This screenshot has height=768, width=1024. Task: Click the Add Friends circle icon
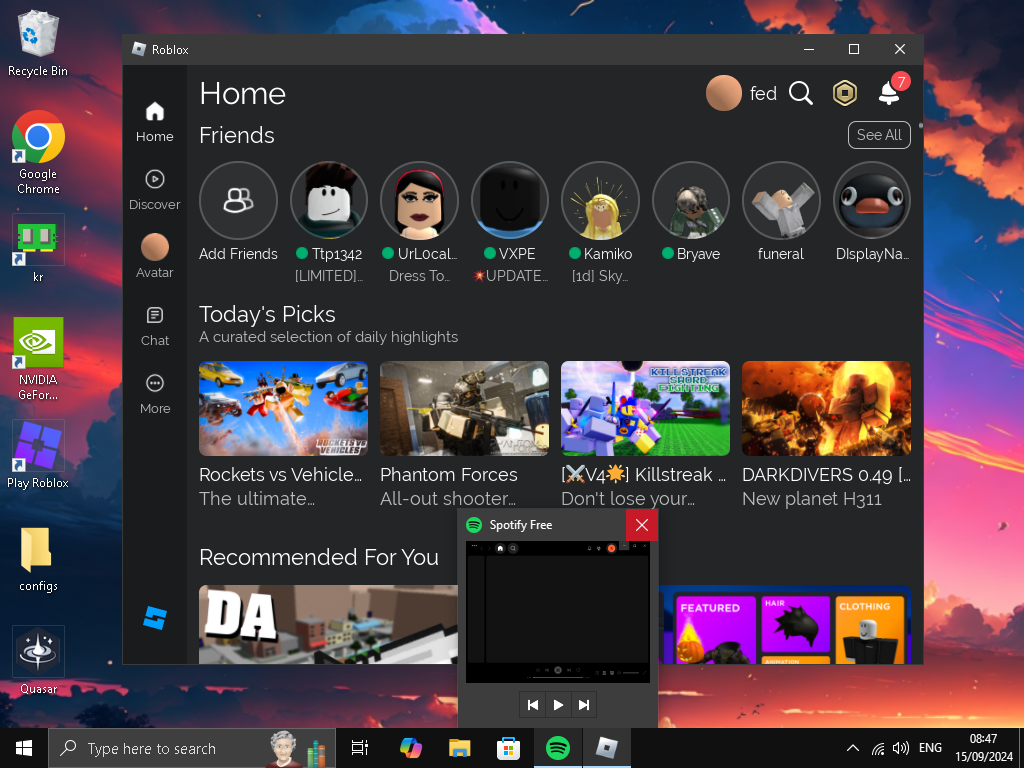pos(238,200)
